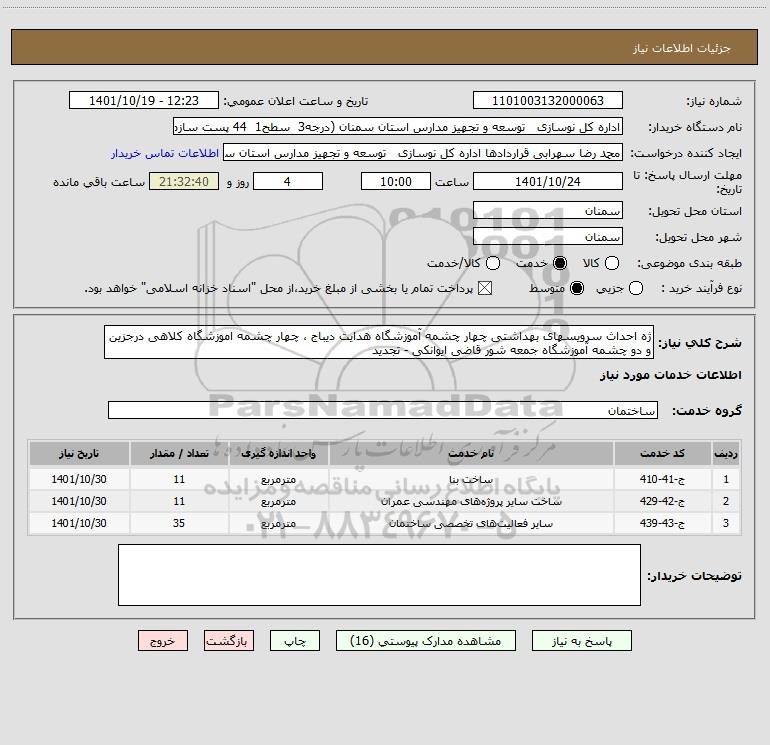This screenshot has height=745, width=770.
Task: Click service code ج-43-439
Action: (x=662, y=524)
